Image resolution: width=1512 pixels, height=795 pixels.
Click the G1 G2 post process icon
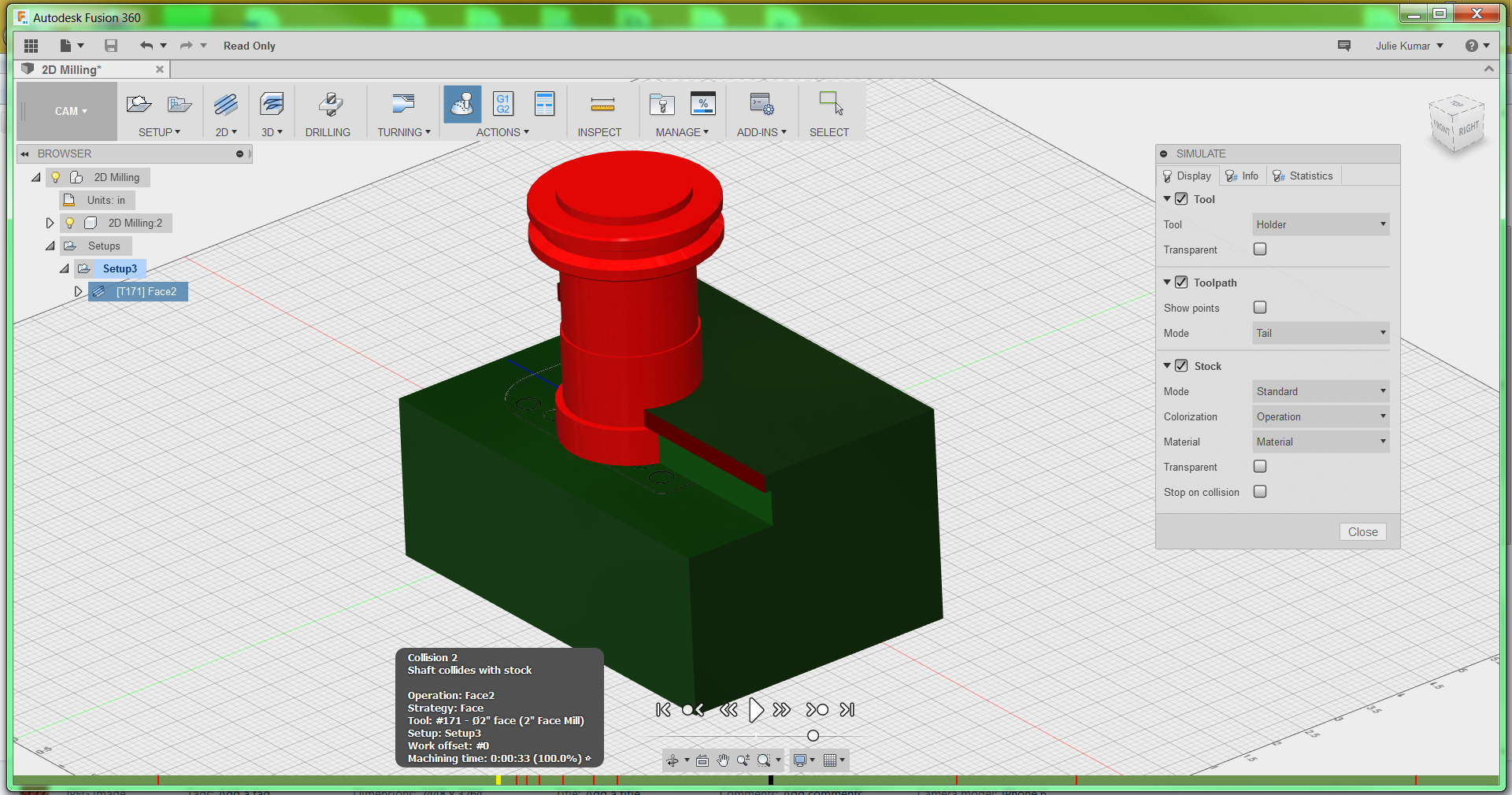(503, 104)
